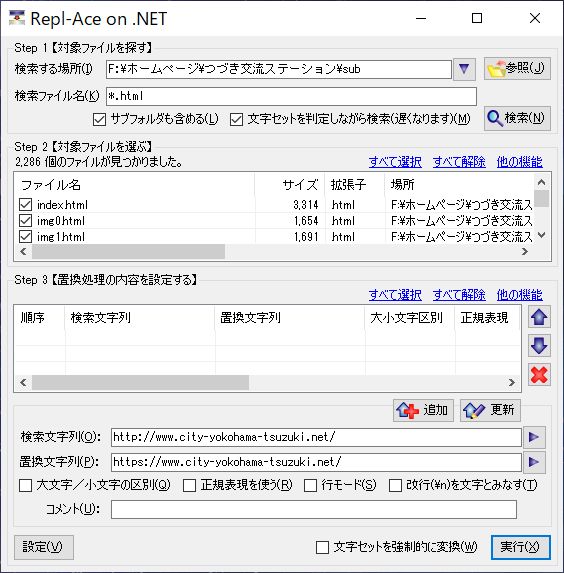Minimize the Repl-Ace window
The image size is (564, 573).
421,18
